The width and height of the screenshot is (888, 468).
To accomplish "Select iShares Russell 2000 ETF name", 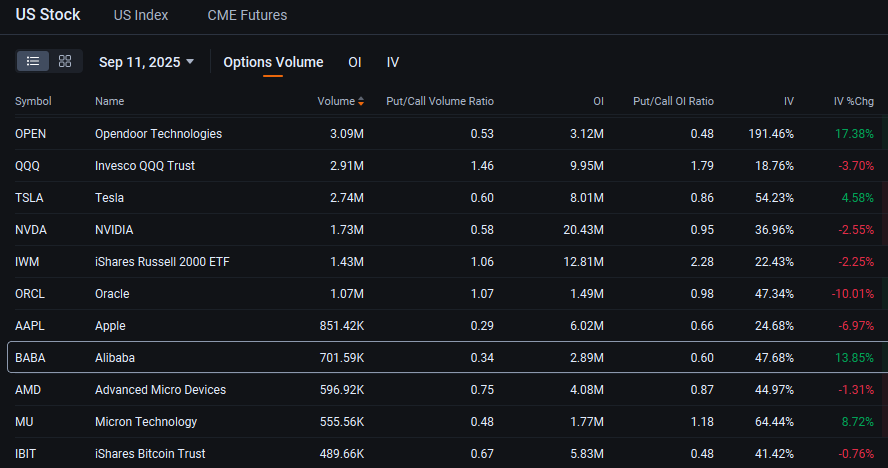I will pos(163,262).
